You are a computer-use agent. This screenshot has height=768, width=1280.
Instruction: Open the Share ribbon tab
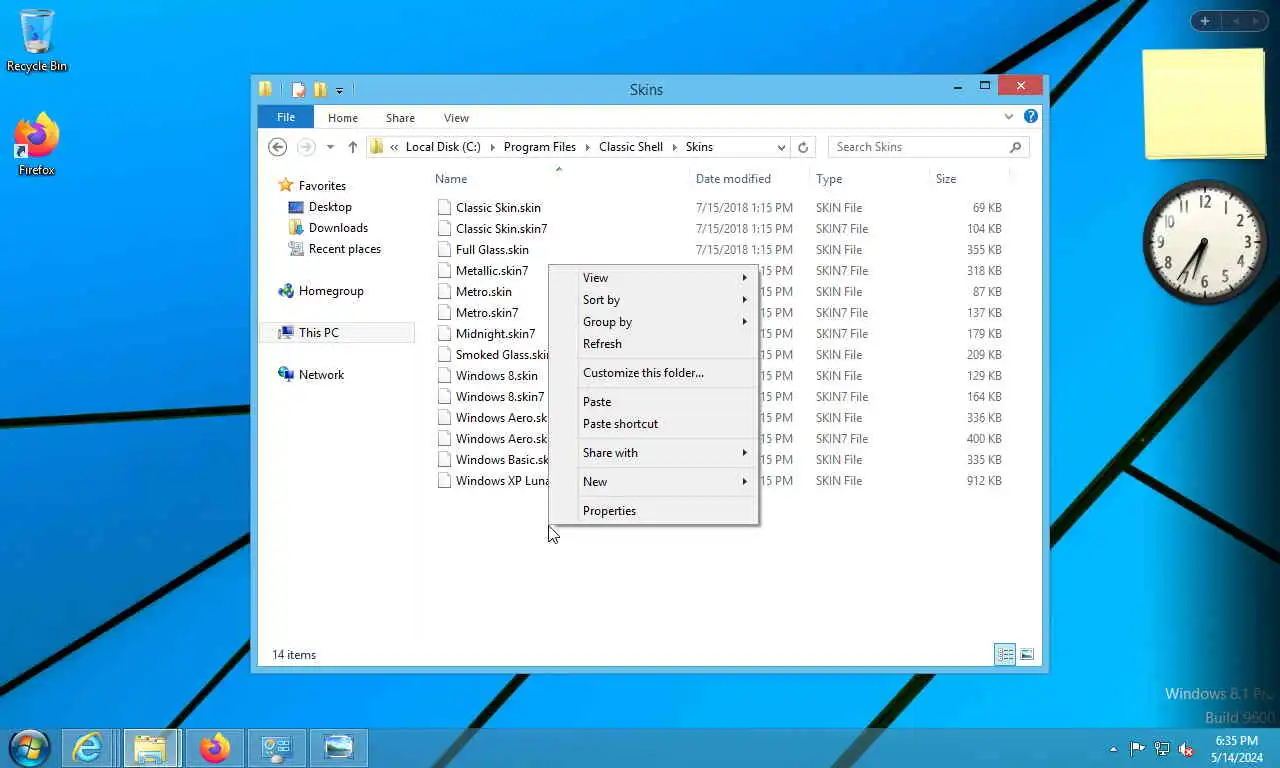pyautogui.click(x=400, y=118)
